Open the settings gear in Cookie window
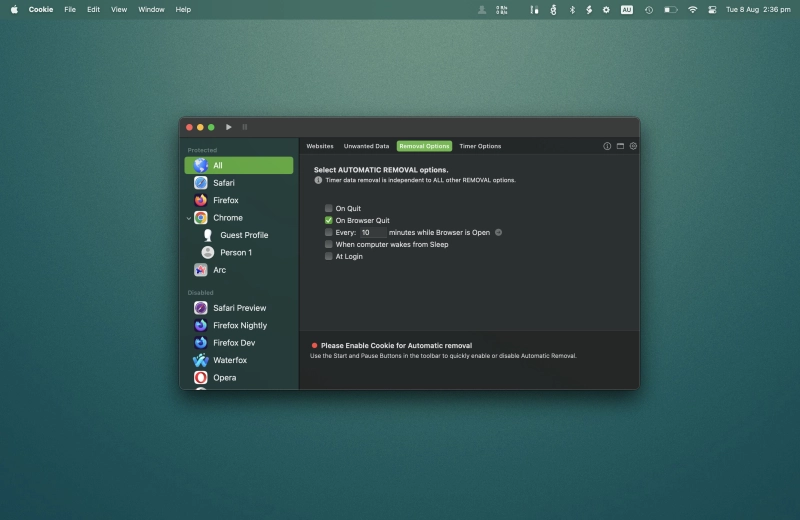 (633, 146)
